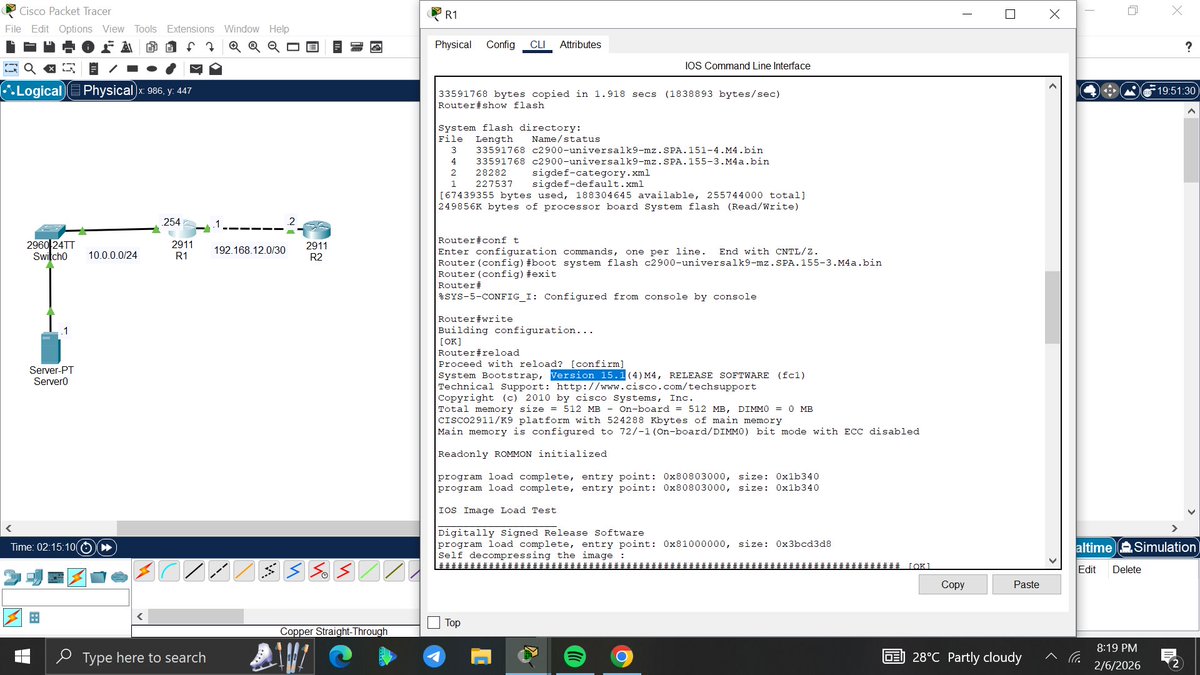Click the R2 router on the canvas
The width and height of the screenshot is (1200, 675).
(316, 231)
